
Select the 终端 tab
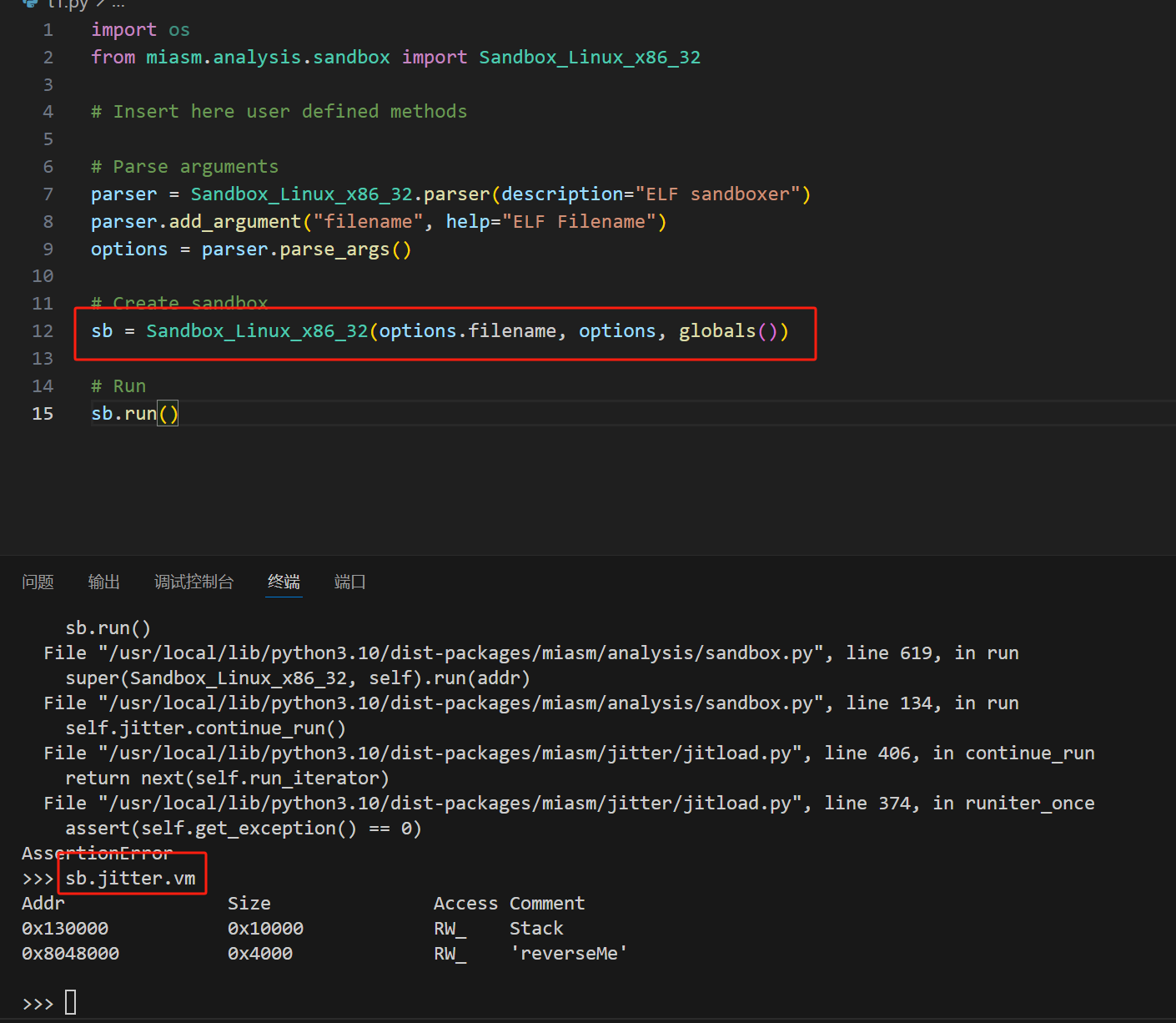[x=284, y=582]
